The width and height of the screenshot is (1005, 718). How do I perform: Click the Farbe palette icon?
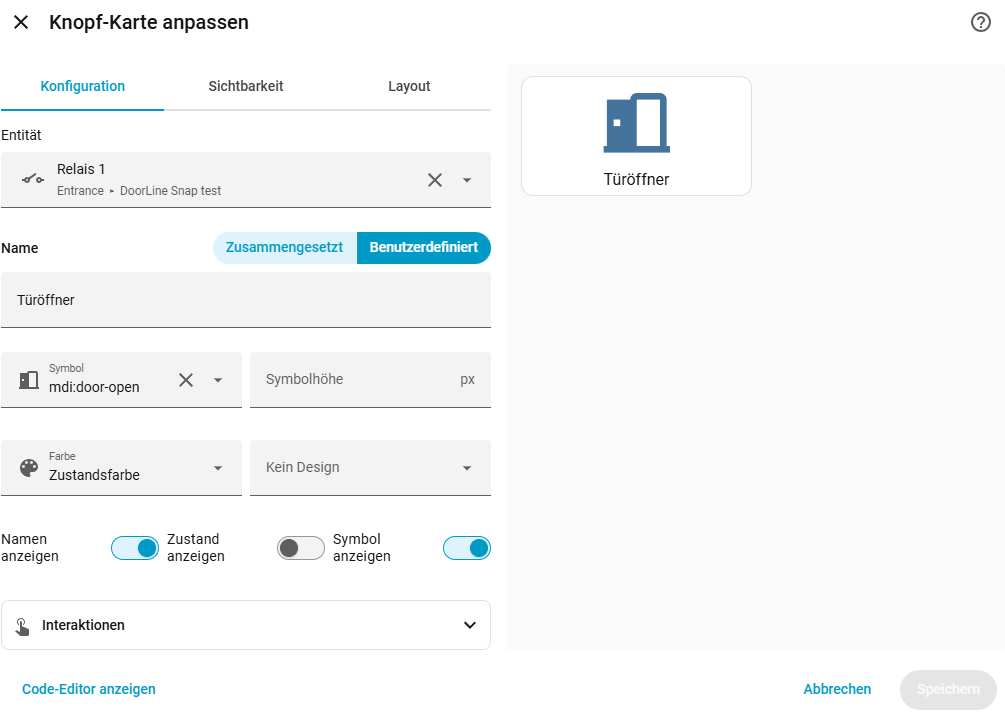tap(29, 468)
